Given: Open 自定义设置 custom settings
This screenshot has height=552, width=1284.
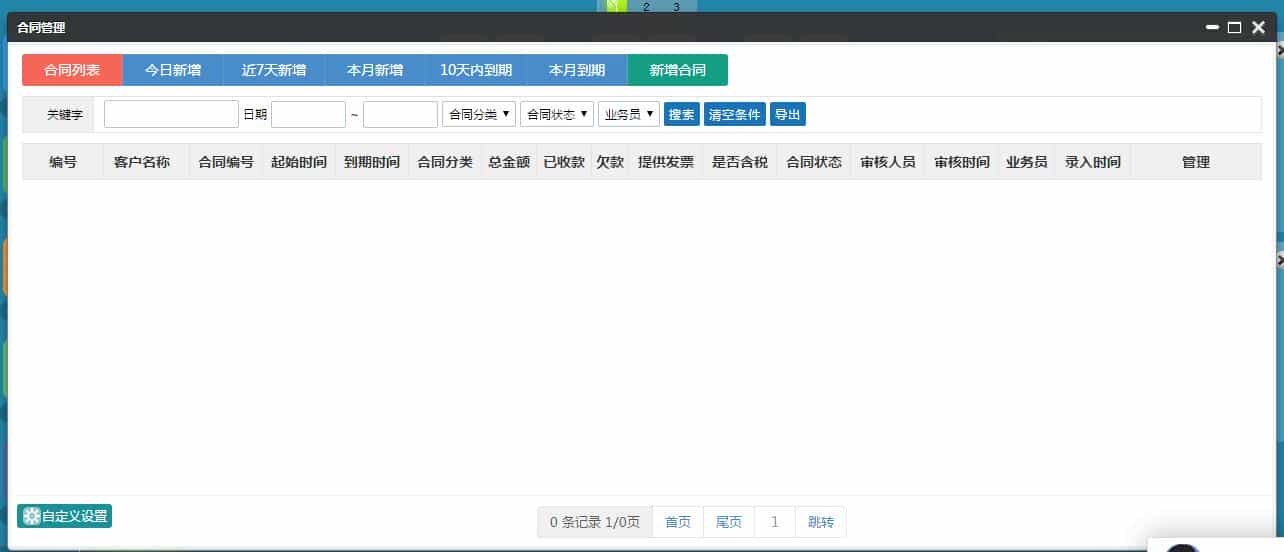Looking at the screenshot, I should click(x=65, y=516).
